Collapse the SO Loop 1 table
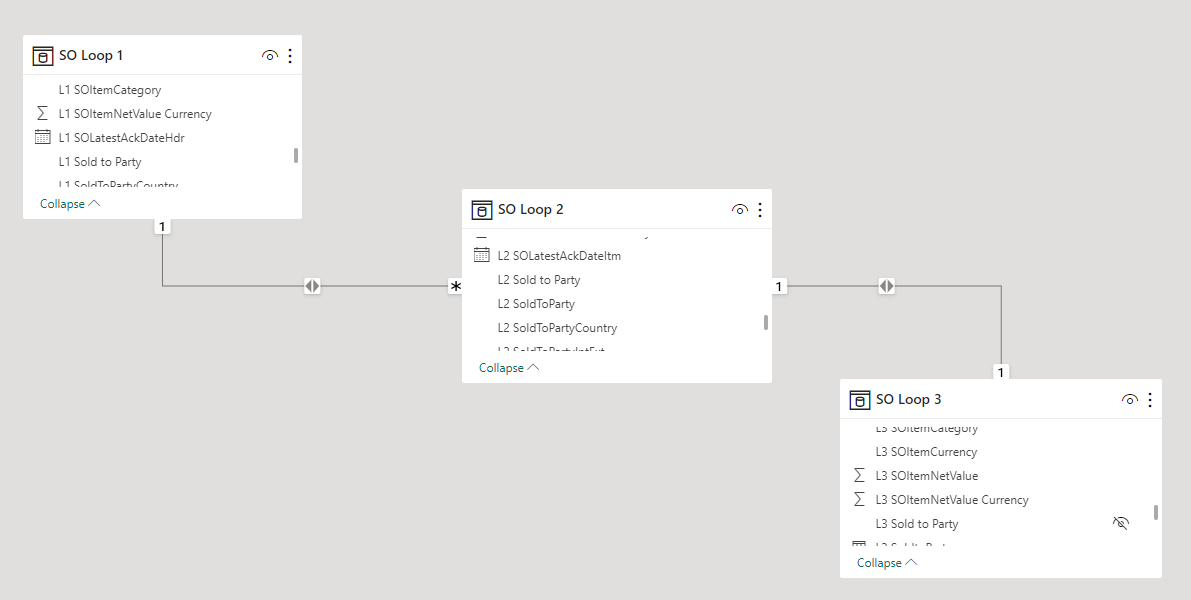Image resolution: width=1191 pixels, height=600 pixels. pyautogui.click(x=70, y=204)
